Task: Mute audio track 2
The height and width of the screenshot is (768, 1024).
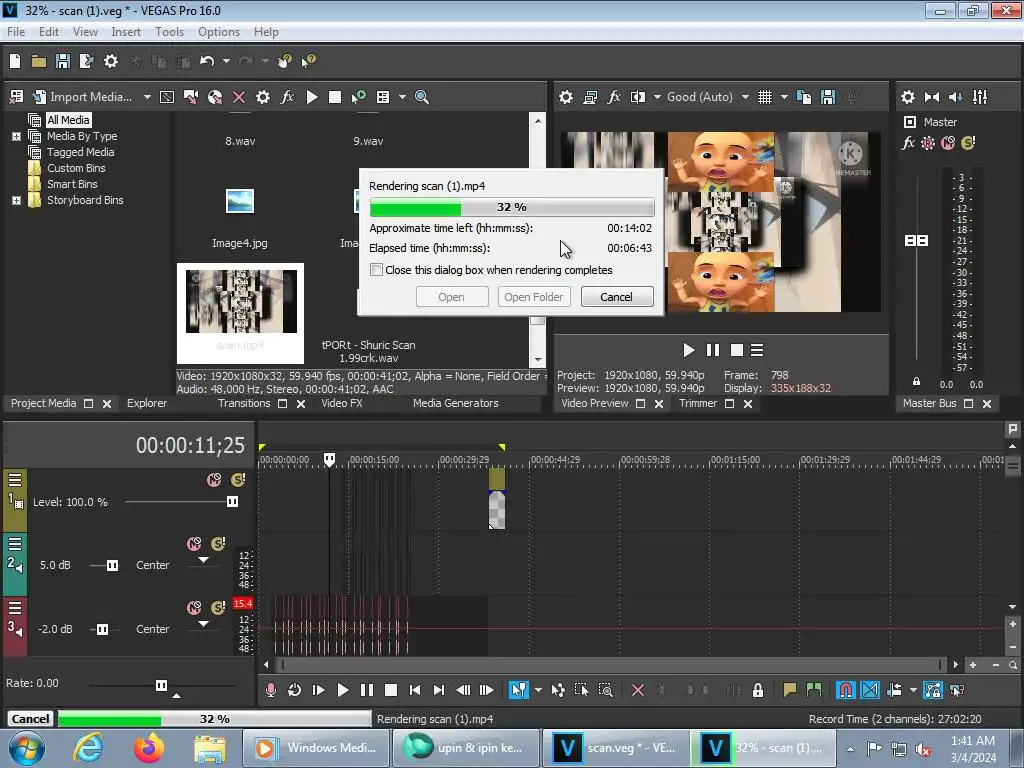Action: [x=194, y=544]
